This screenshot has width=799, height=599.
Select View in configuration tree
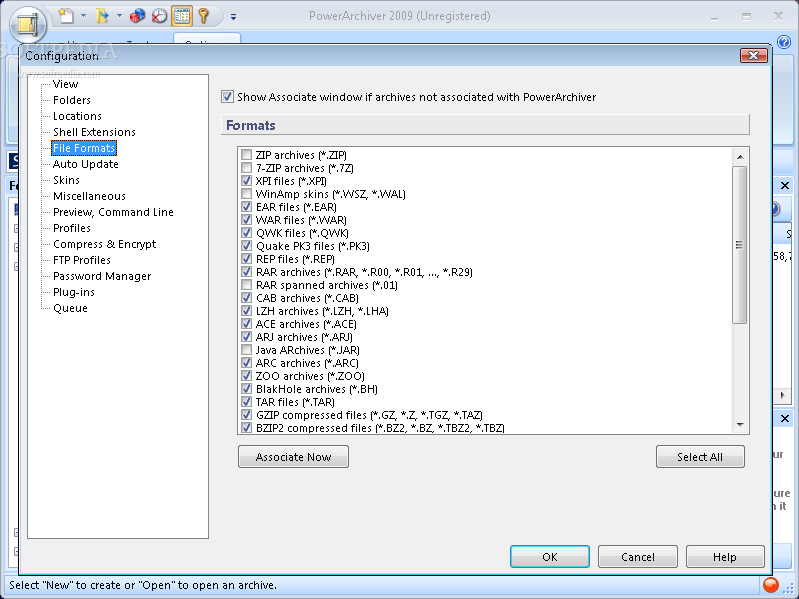65,84
